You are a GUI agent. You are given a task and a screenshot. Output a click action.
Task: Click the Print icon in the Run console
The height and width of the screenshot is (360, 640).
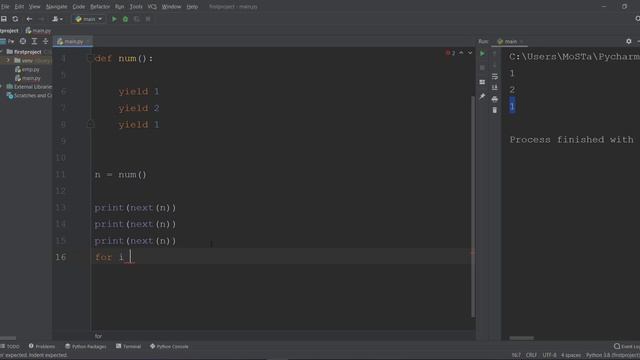[x=494, y=99]
